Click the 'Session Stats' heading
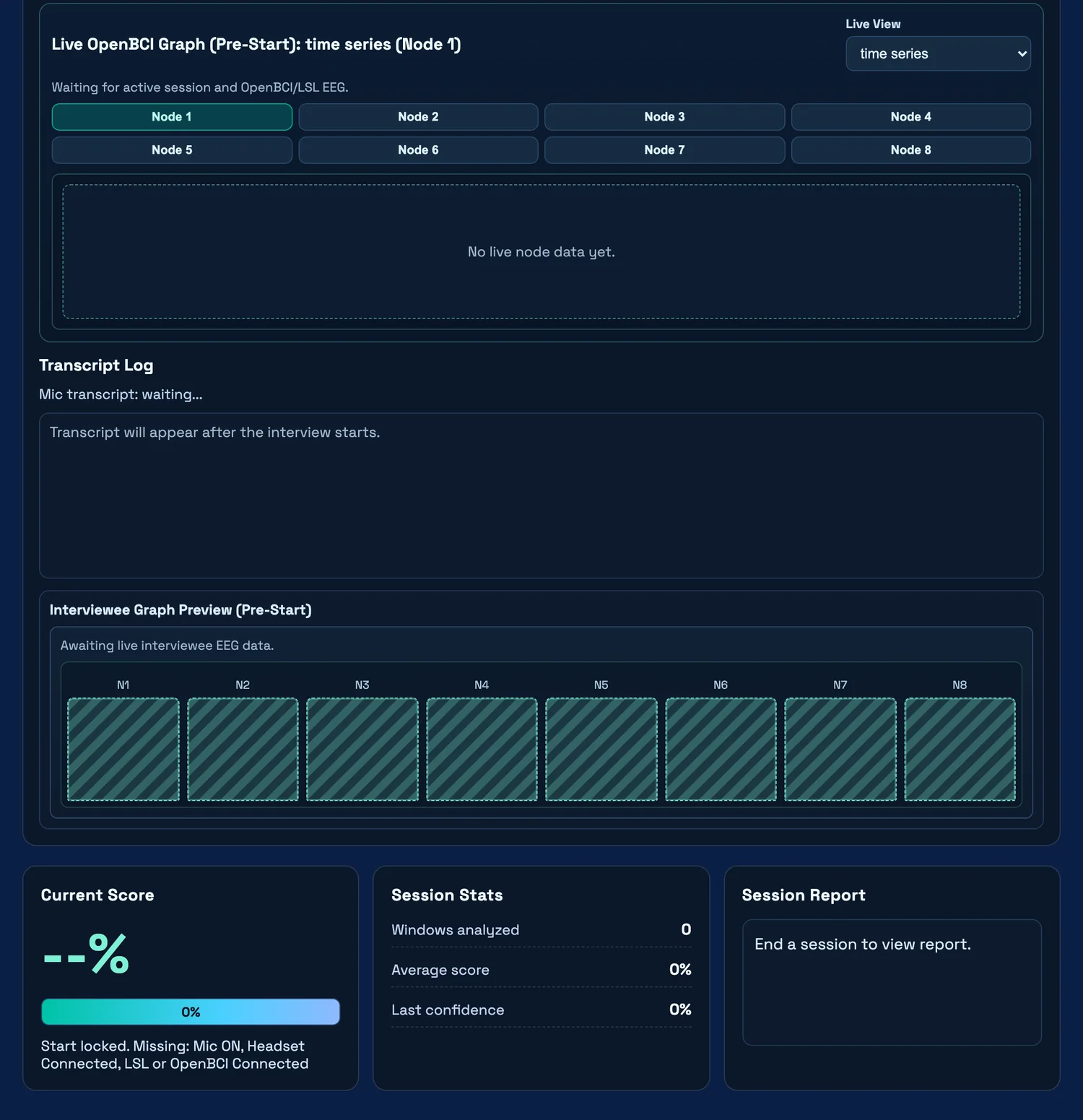Screen dimensions: 1083x1120 click(x=447, y=895)
